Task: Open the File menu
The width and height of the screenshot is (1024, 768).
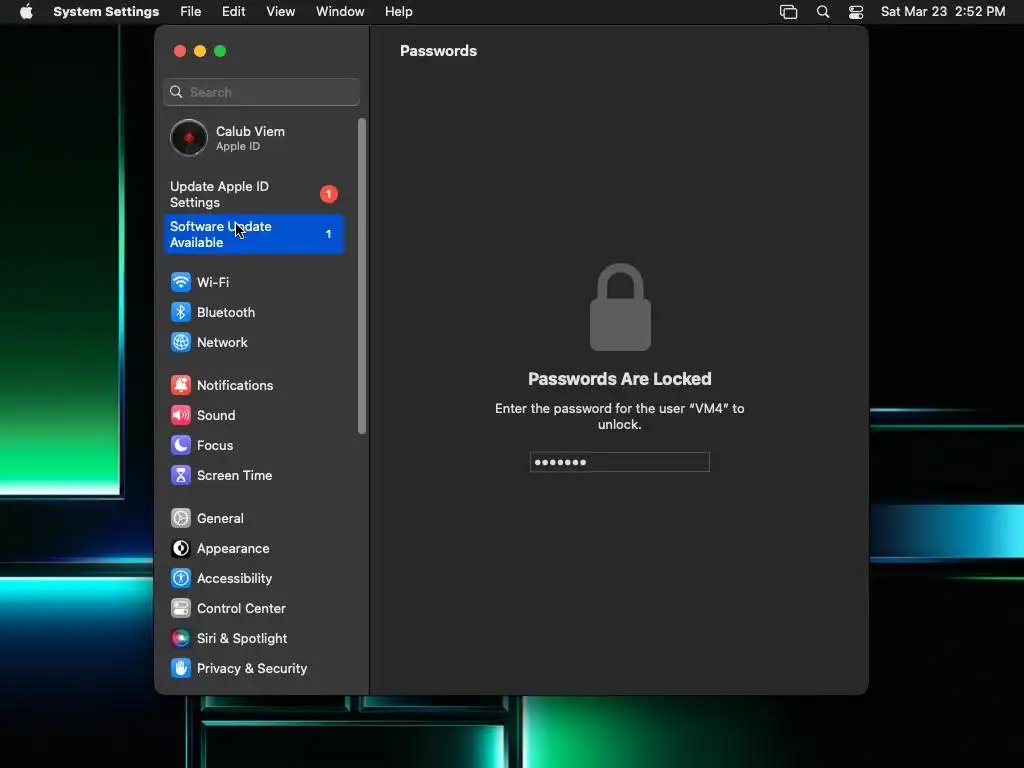Action: click(191, 12)
